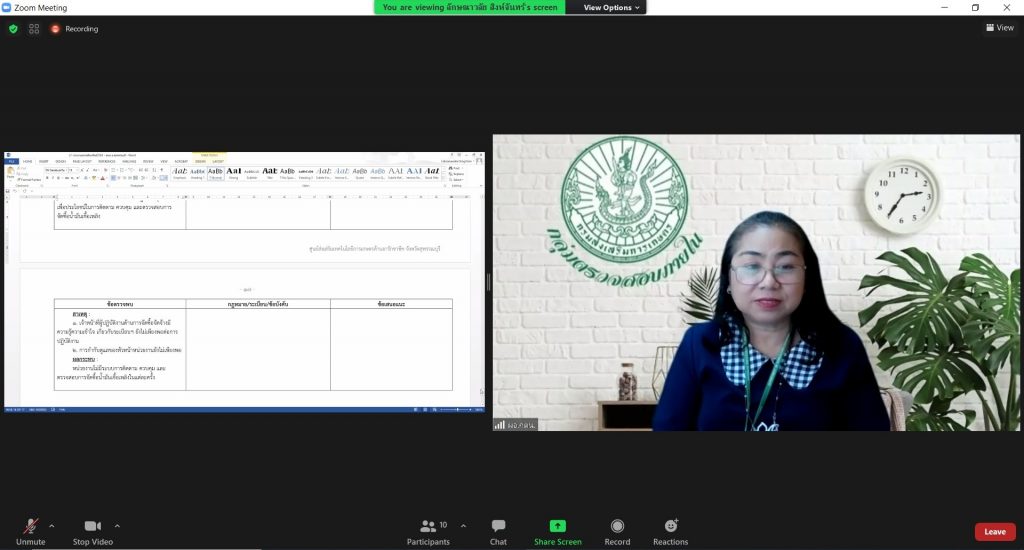Click the gallery grid icon near the shield
This screenshot has width=1024, height=550.
34,29
